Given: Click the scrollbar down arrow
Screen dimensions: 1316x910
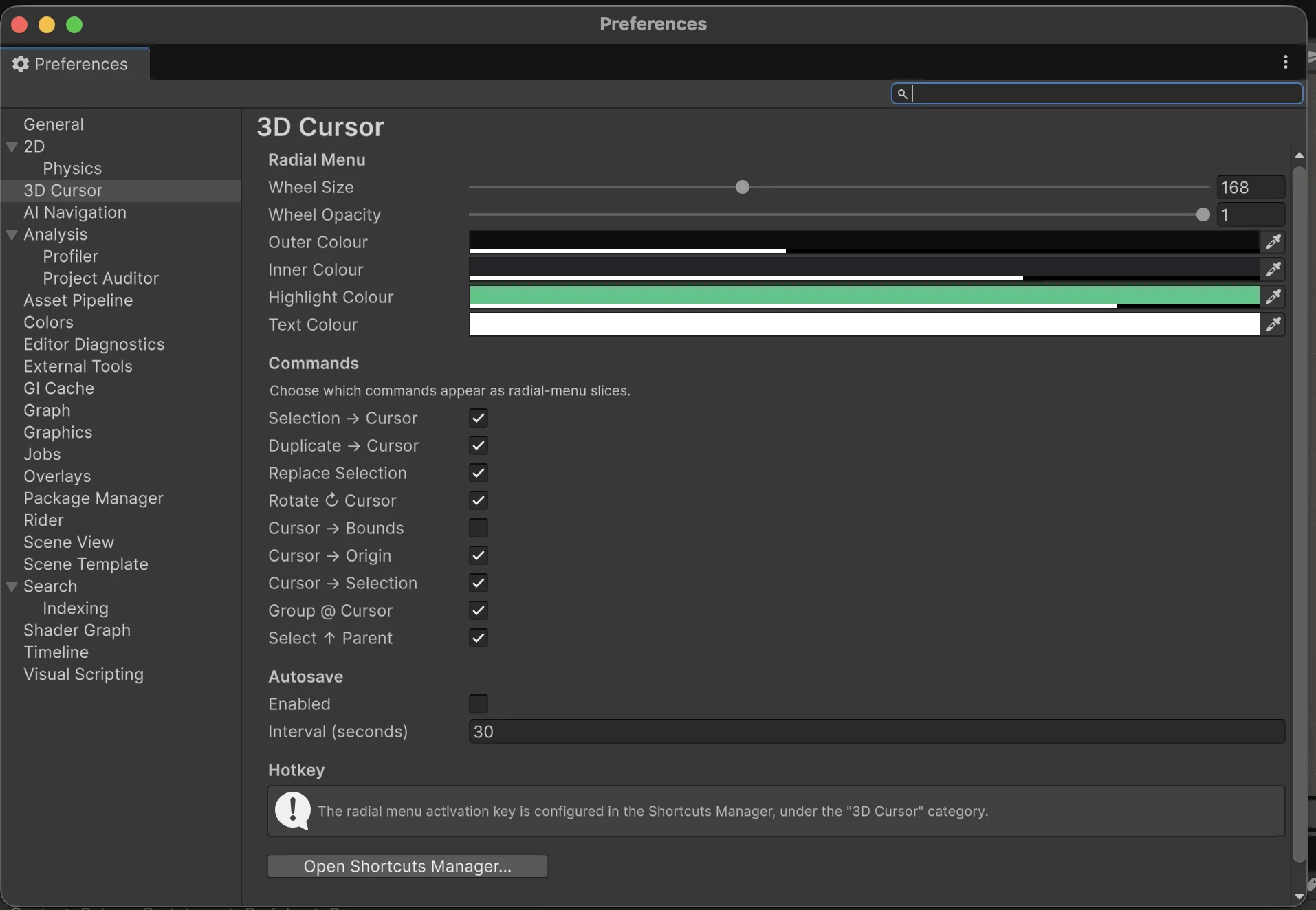Looking at the screenshot, I should (x=1299, y=896).
